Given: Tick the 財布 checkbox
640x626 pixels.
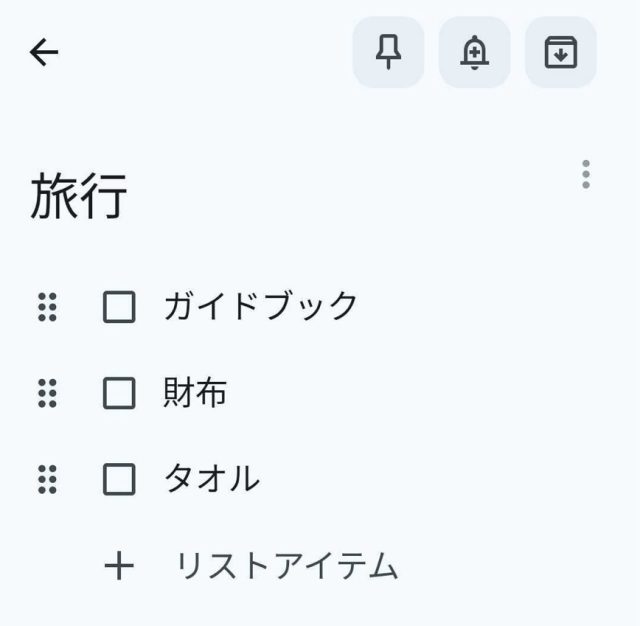Looking at the screenshot, I should coord(119,393).
